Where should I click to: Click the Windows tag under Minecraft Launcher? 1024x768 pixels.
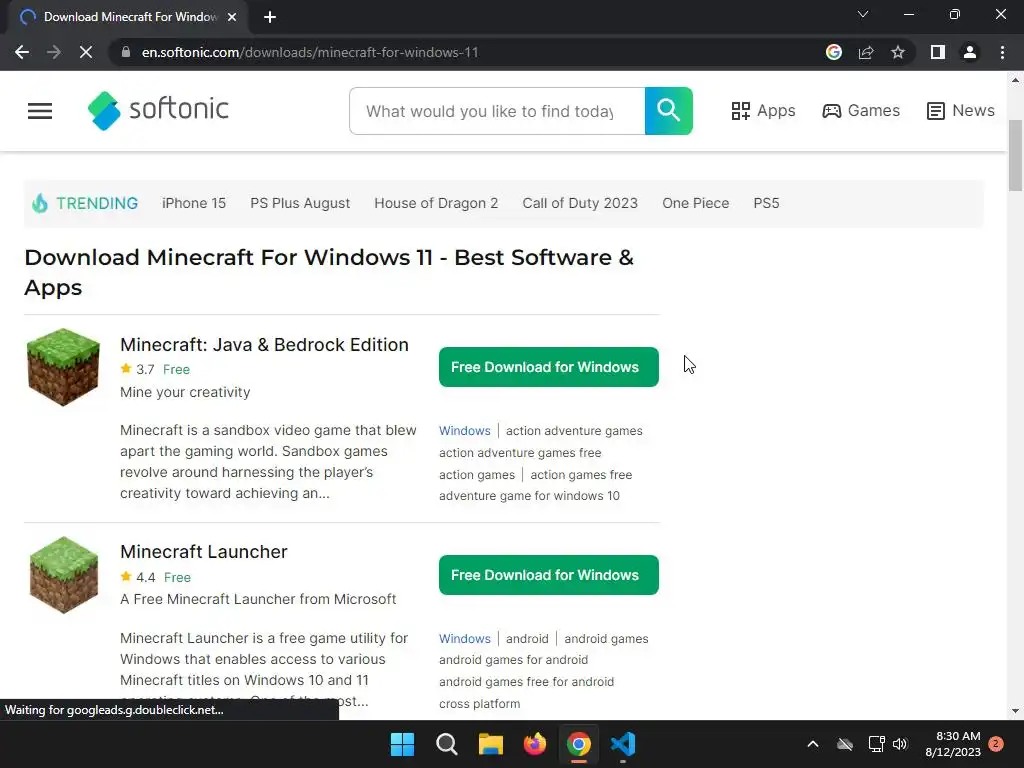pyautogui.click(x=464, y=639)
